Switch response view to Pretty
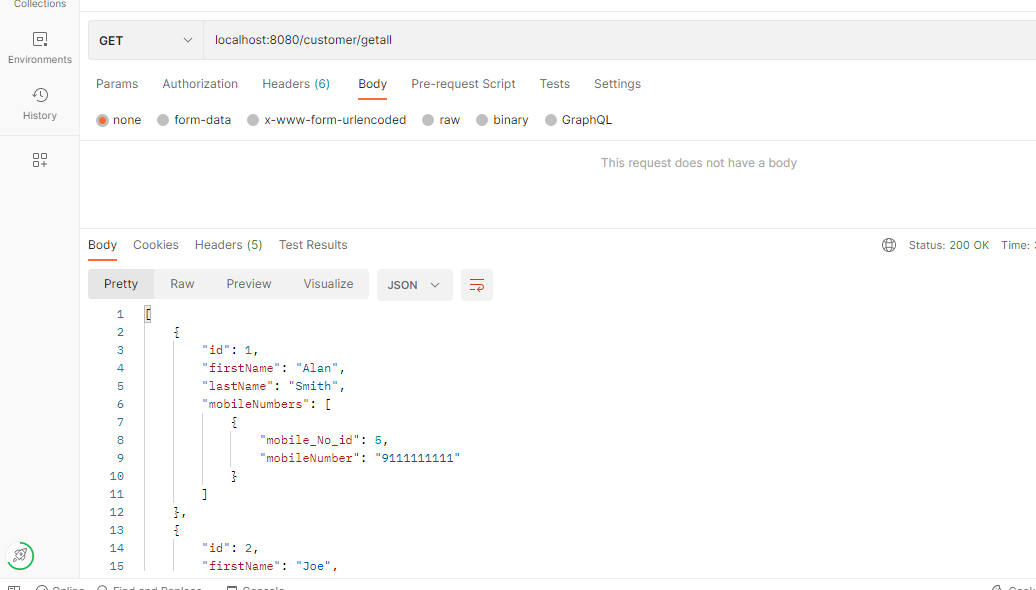Viewport: 1036px width, 590px height. (121, 284)
